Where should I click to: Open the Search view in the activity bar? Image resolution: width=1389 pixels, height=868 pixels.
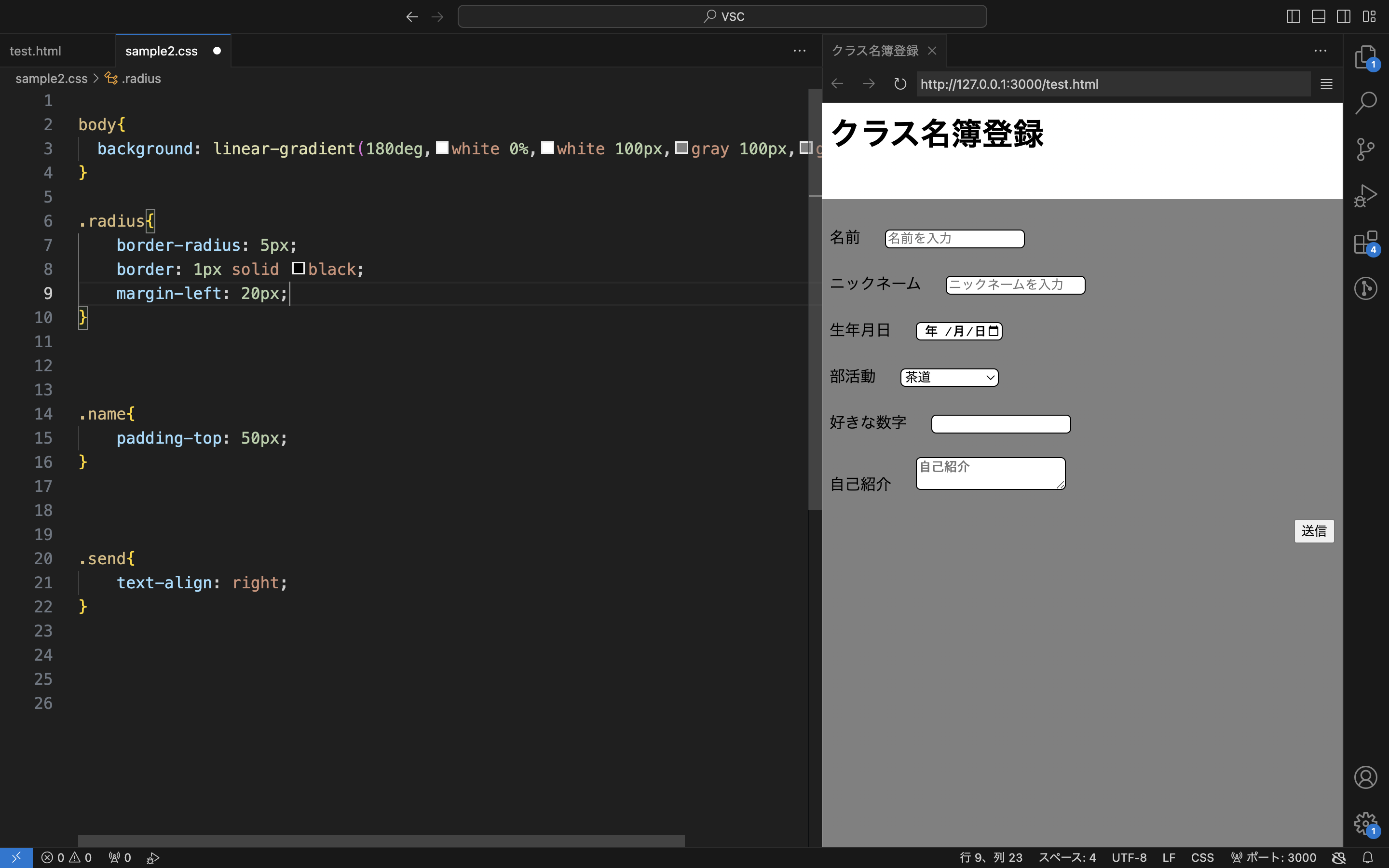[1365, 102]
